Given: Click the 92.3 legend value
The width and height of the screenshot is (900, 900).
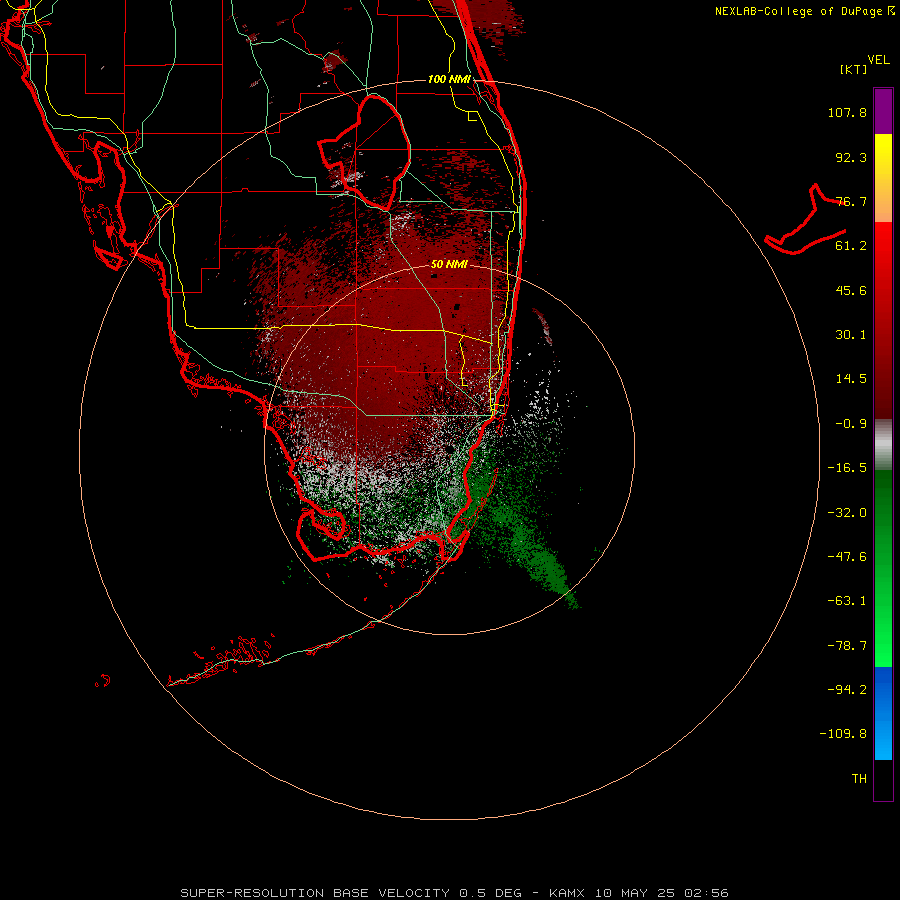Looking at the screenshot, I should point(851,157).
